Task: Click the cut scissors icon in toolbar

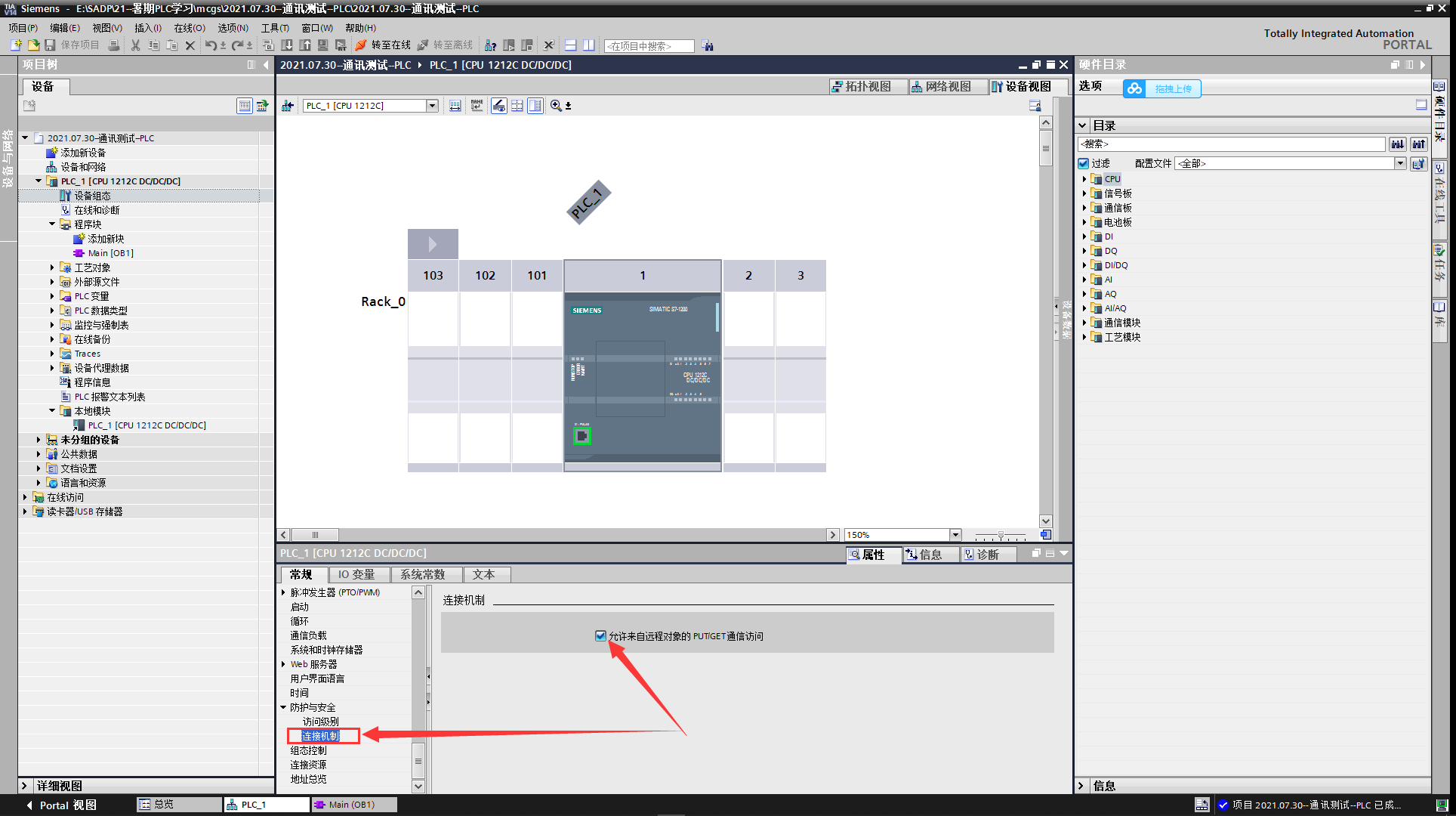Action: [x=135, y=45]
